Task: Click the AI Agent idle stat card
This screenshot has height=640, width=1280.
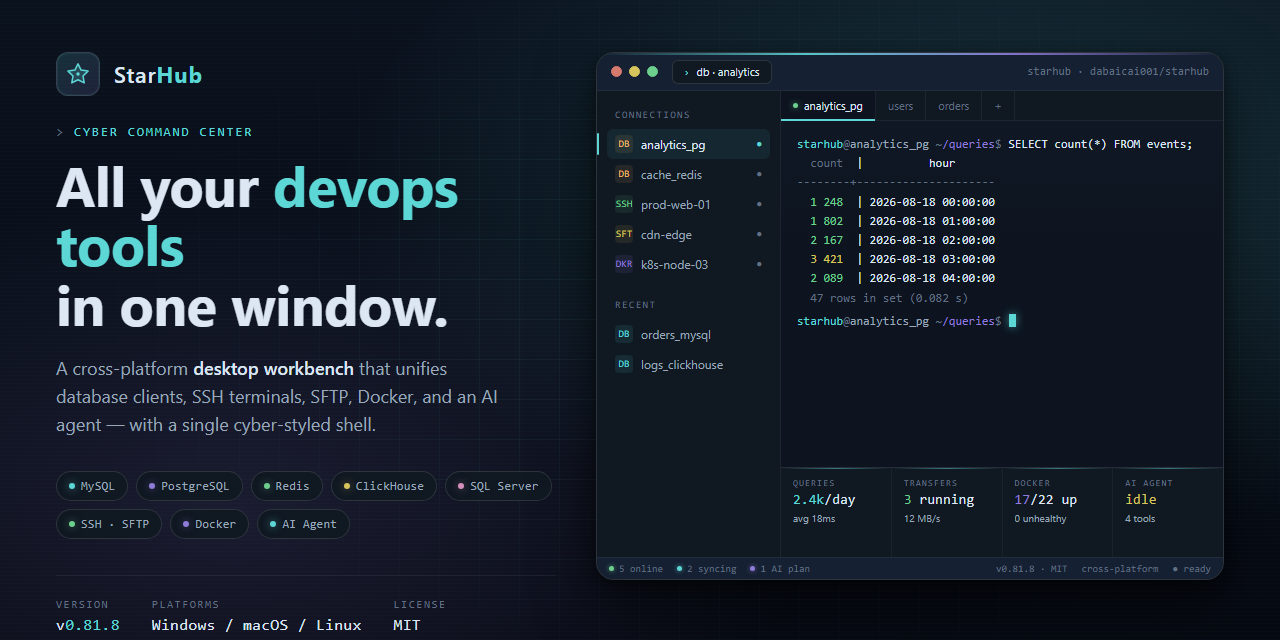Action: [x=1168, y=512]
